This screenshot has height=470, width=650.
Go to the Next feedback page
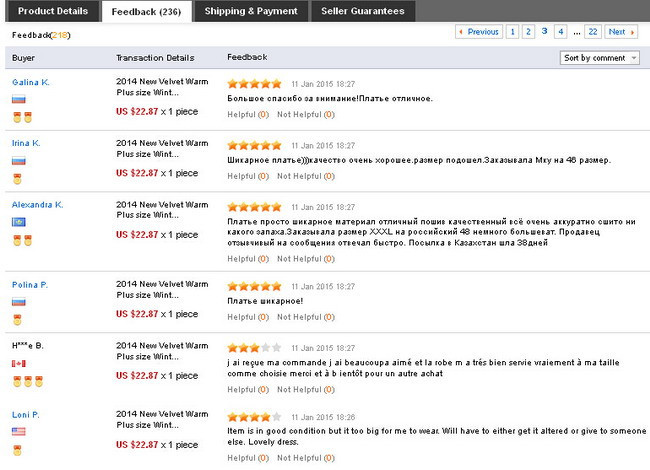coord(621,32)
